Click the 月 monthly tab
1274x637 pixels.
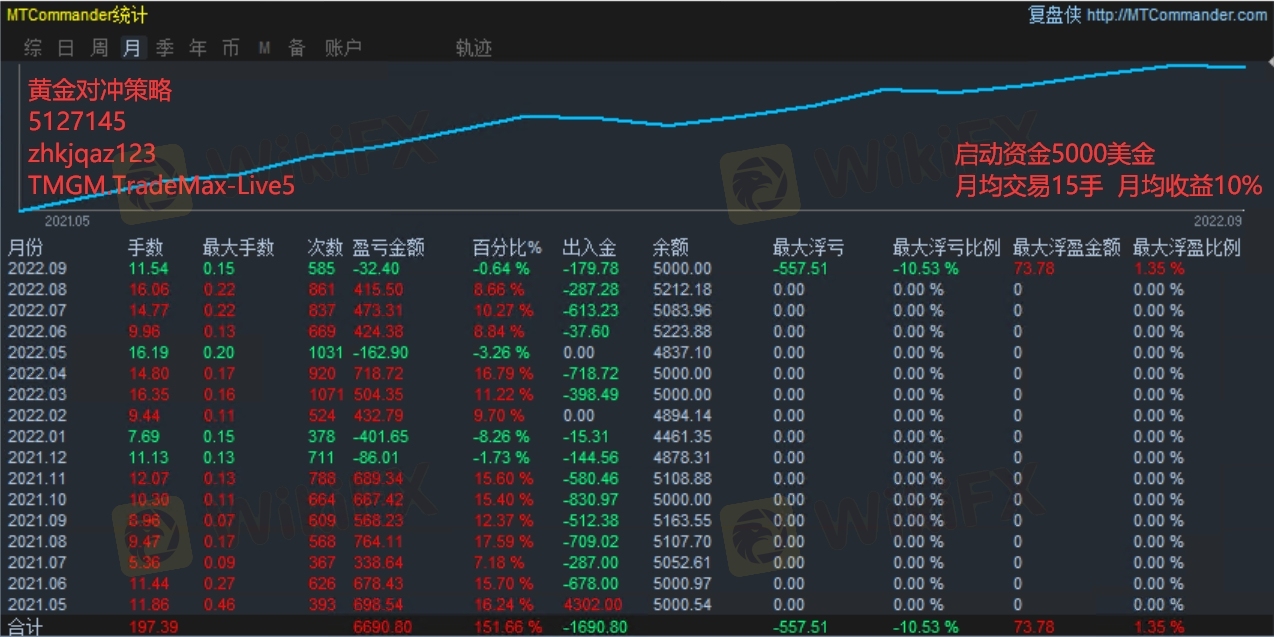(132, 48)
